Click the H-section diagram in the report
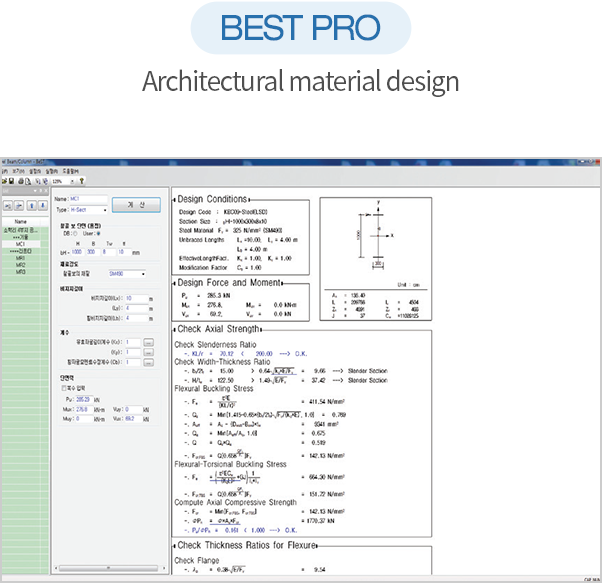603x583 pixels. [376, 235]
